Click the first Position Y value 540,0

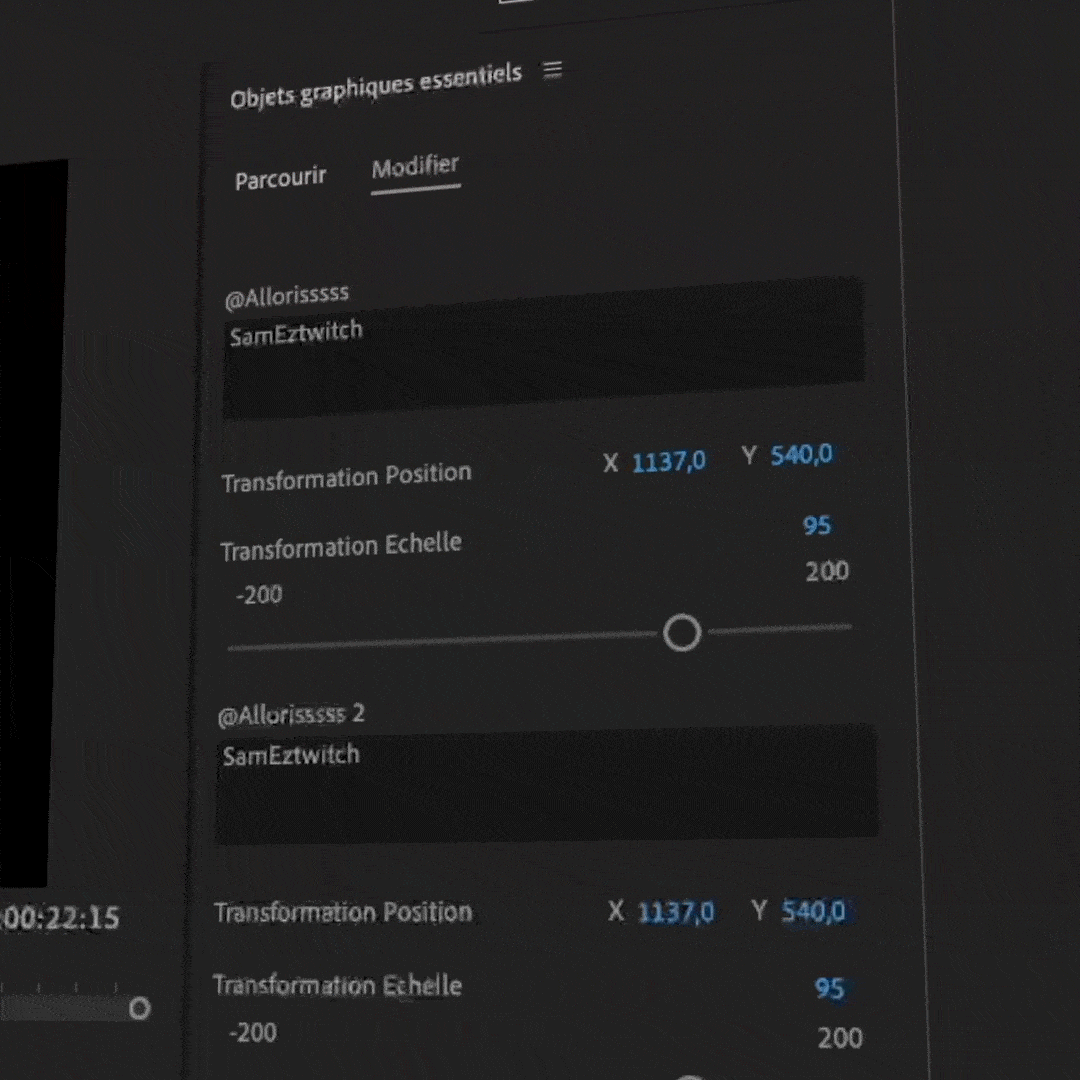(x=801, y=455)
